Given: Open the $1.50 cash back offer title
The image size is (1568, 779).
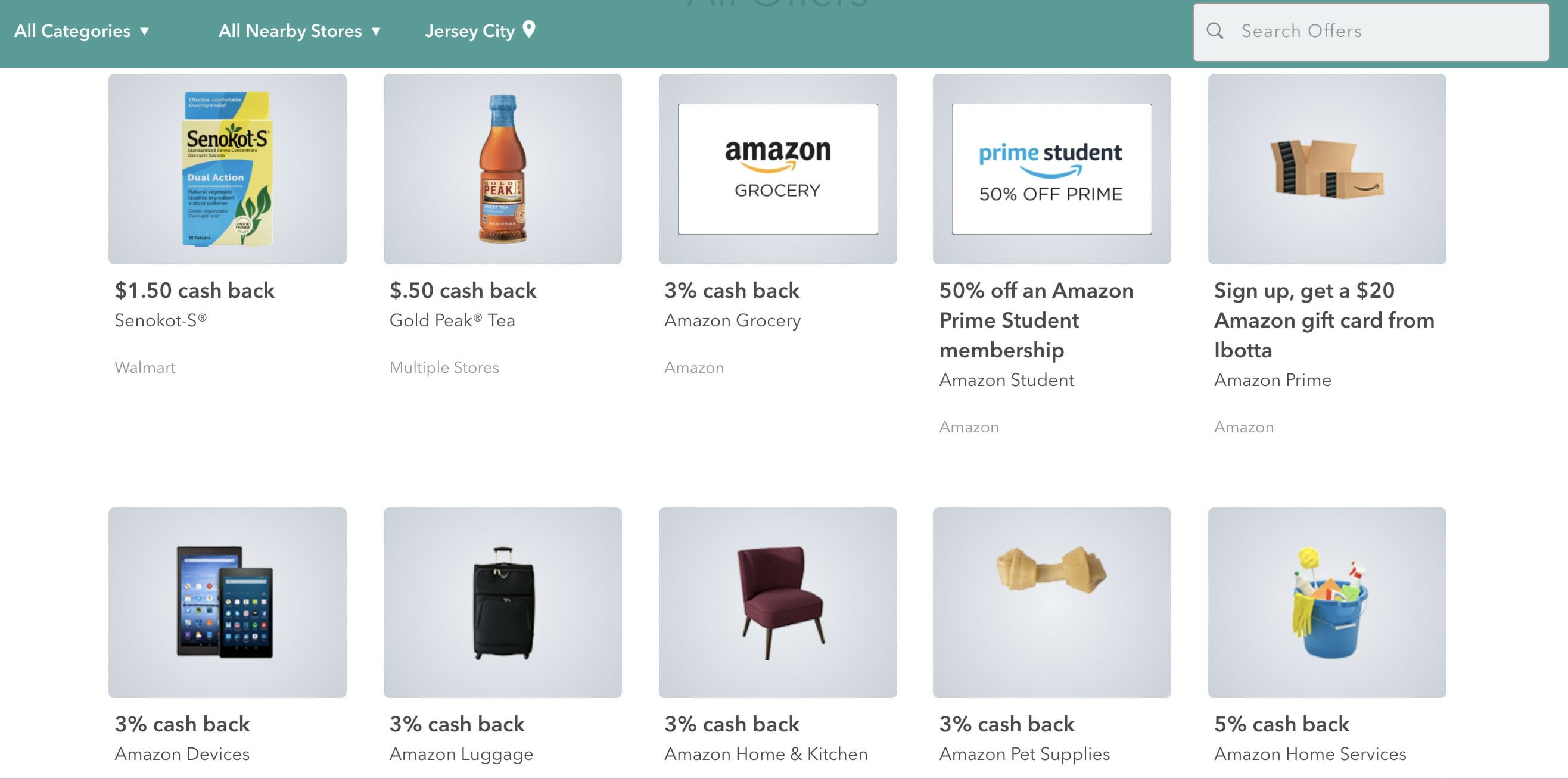Looking at the screenshot, I should pos(194,290).
